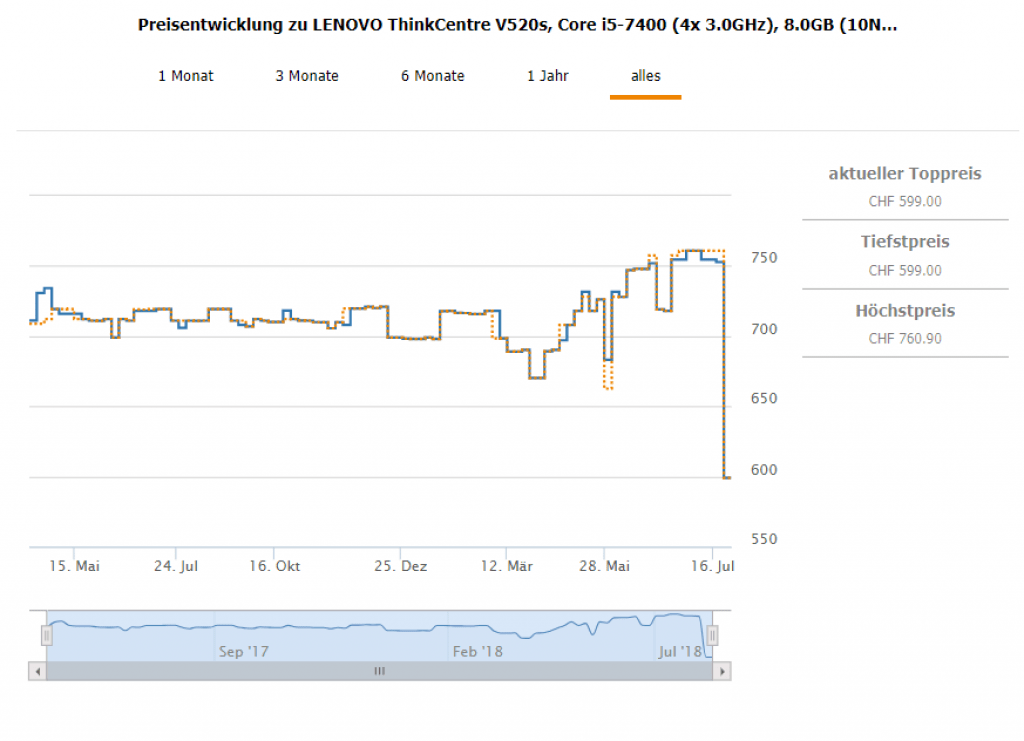Click the navigator scroll left arrow
1024x741 pixels.
(37, 671)
